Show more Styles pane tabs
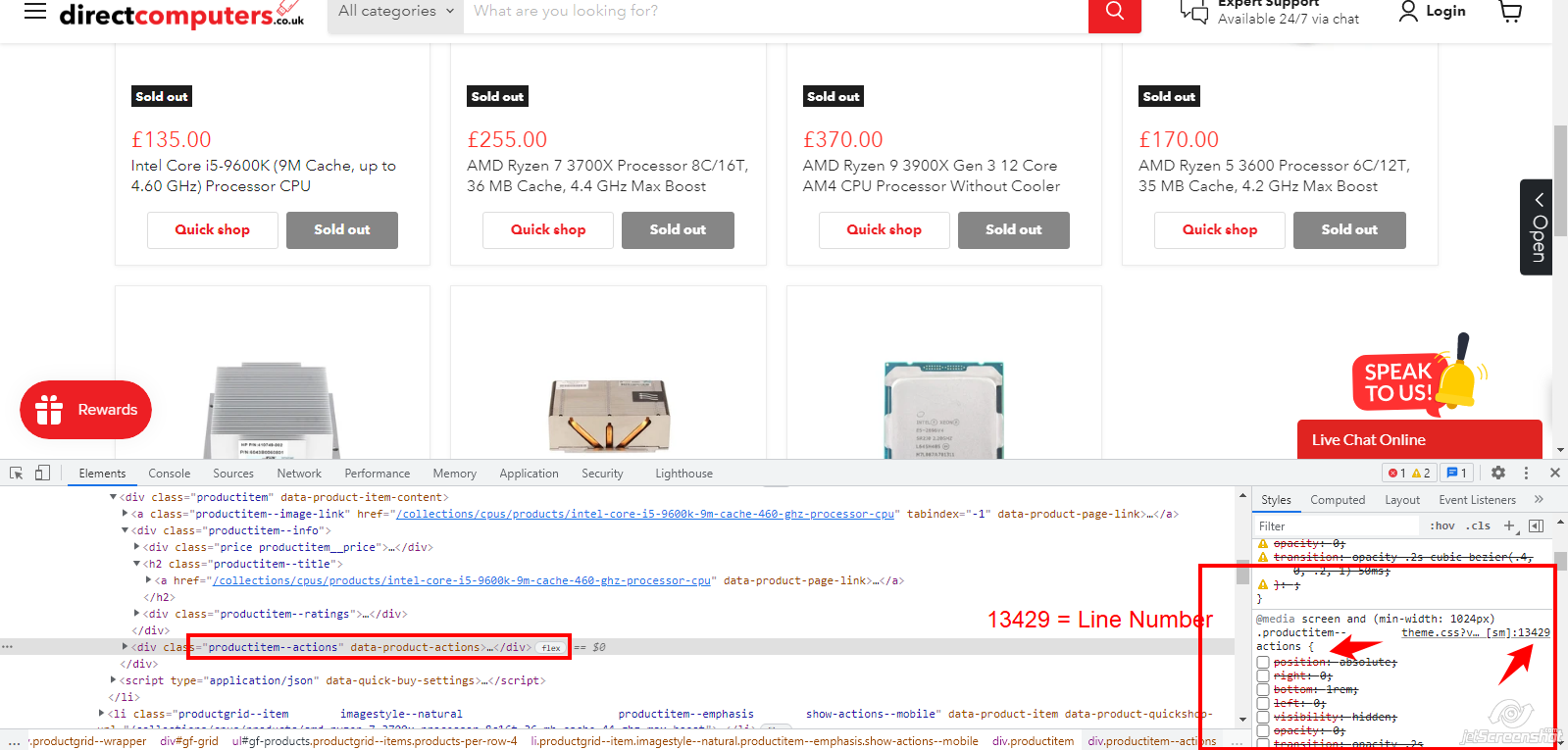This screenshot has height=750, width=1568. pyautogui.click(x=1539, y=499)
